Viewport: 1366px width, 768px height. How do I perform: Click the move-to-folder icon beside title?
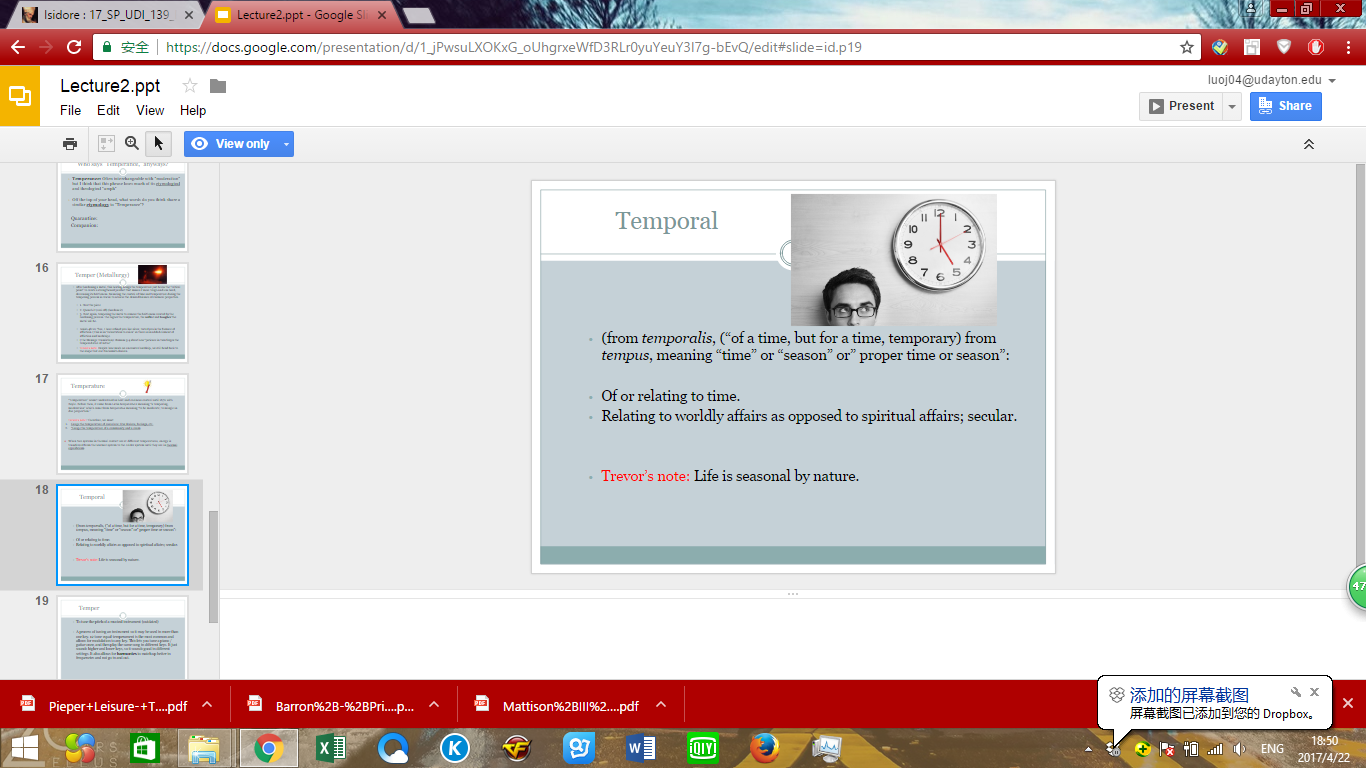point(218,86)
